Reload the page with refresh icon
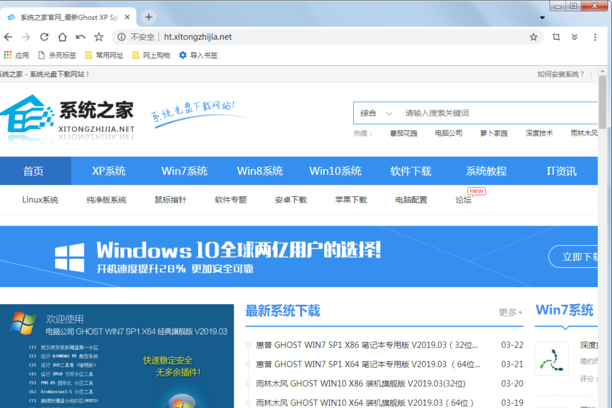Screen dimensions: 612x408 44,37
